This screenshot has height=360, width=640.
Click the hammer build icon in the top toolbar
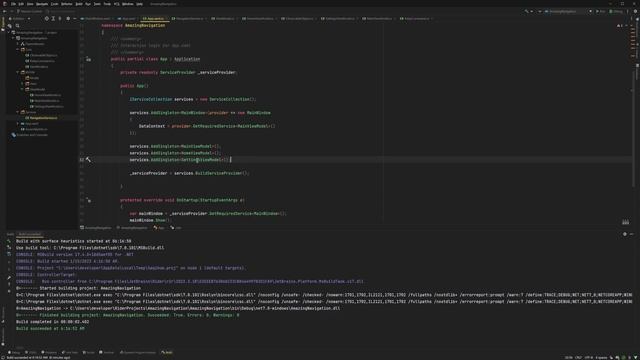tap(527, 11)
